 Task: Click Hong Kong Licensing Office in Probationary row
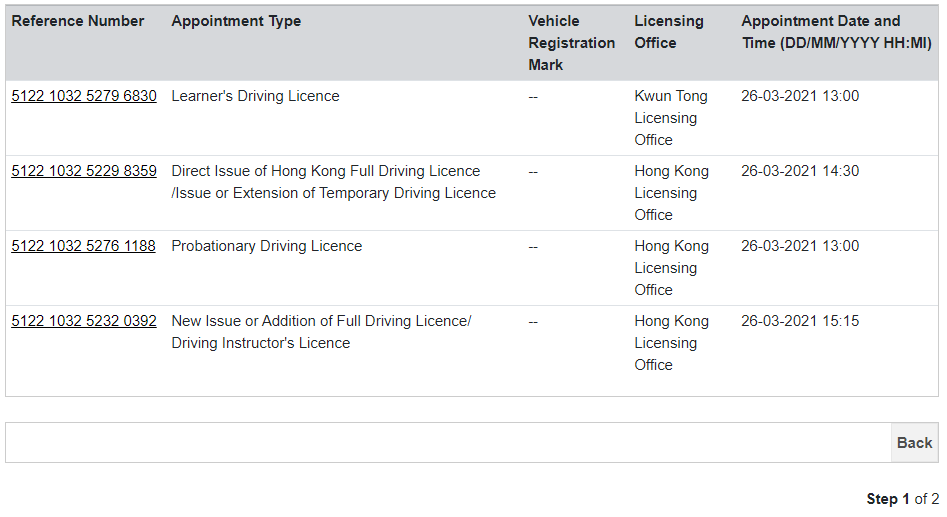[672, 268]
